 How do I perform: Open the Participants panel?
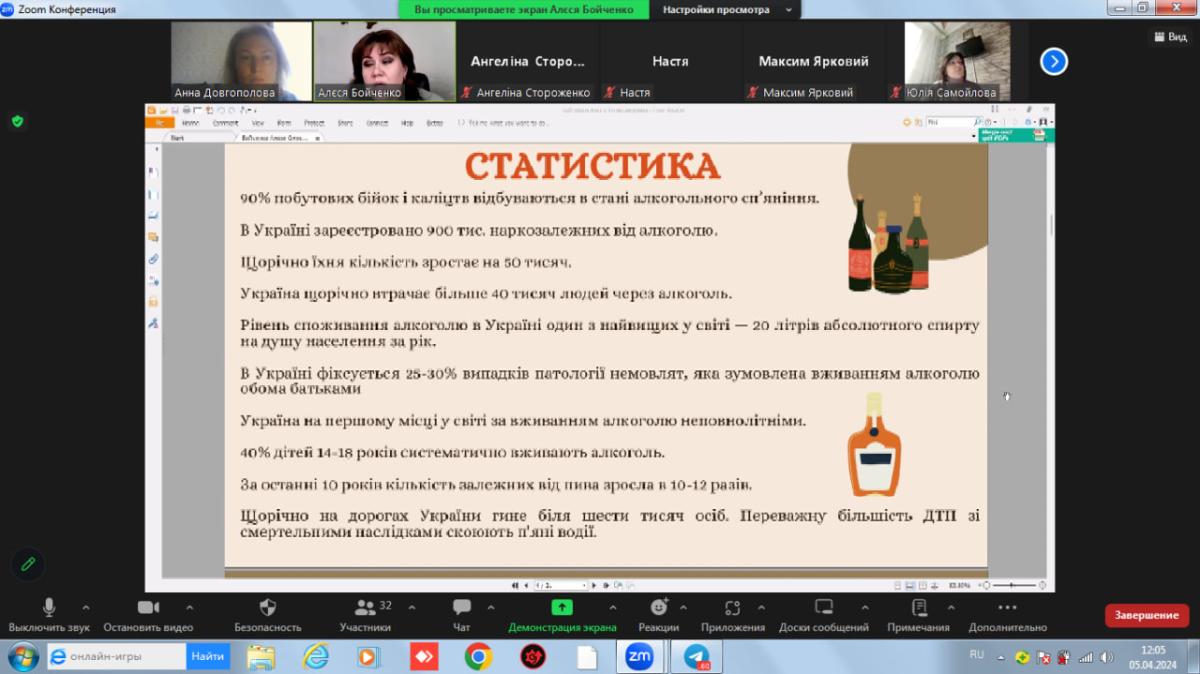365,608
